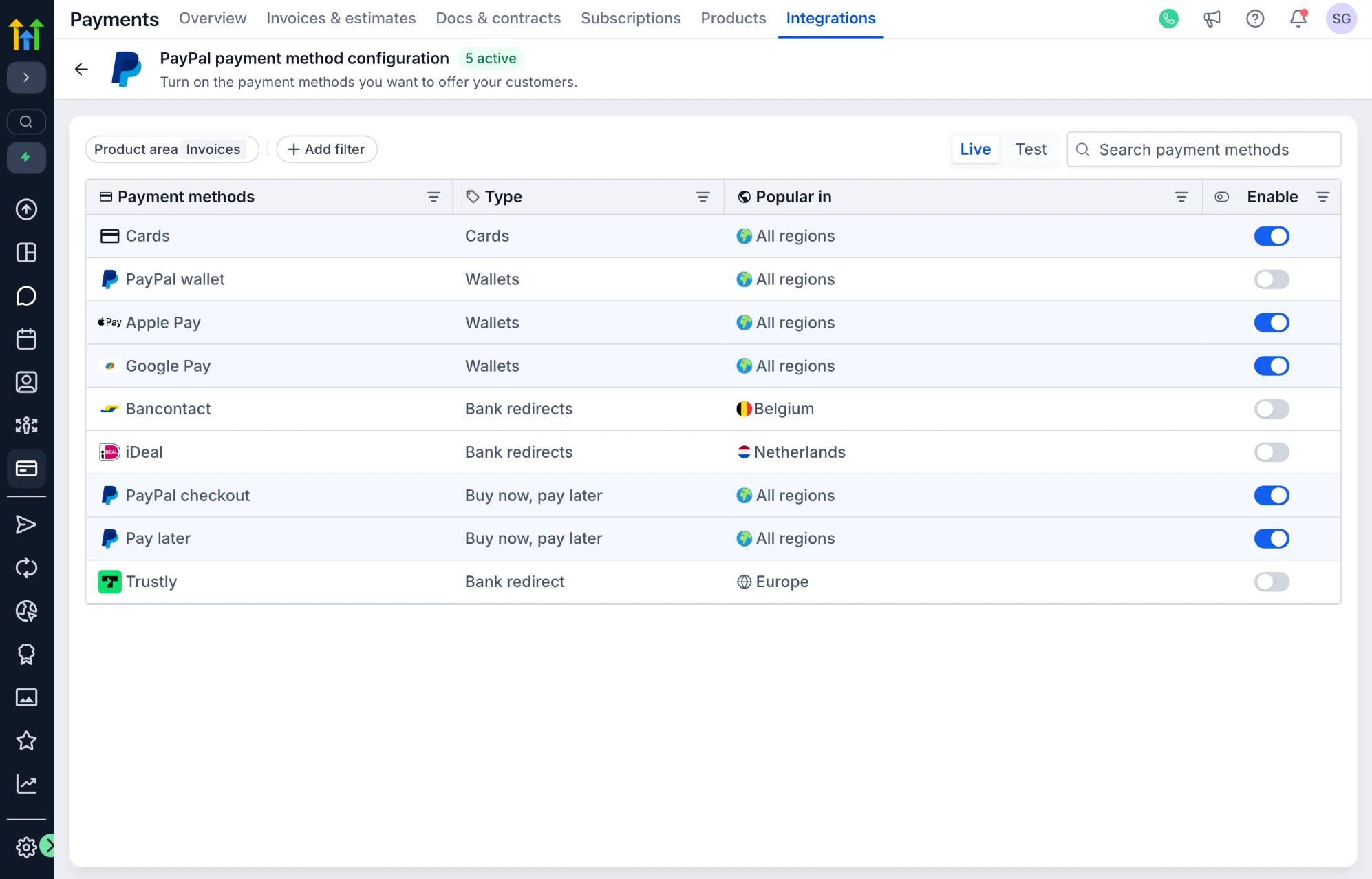Click the Enable column eye icon
This screenshot has width=1372, height=879.
1221,197
